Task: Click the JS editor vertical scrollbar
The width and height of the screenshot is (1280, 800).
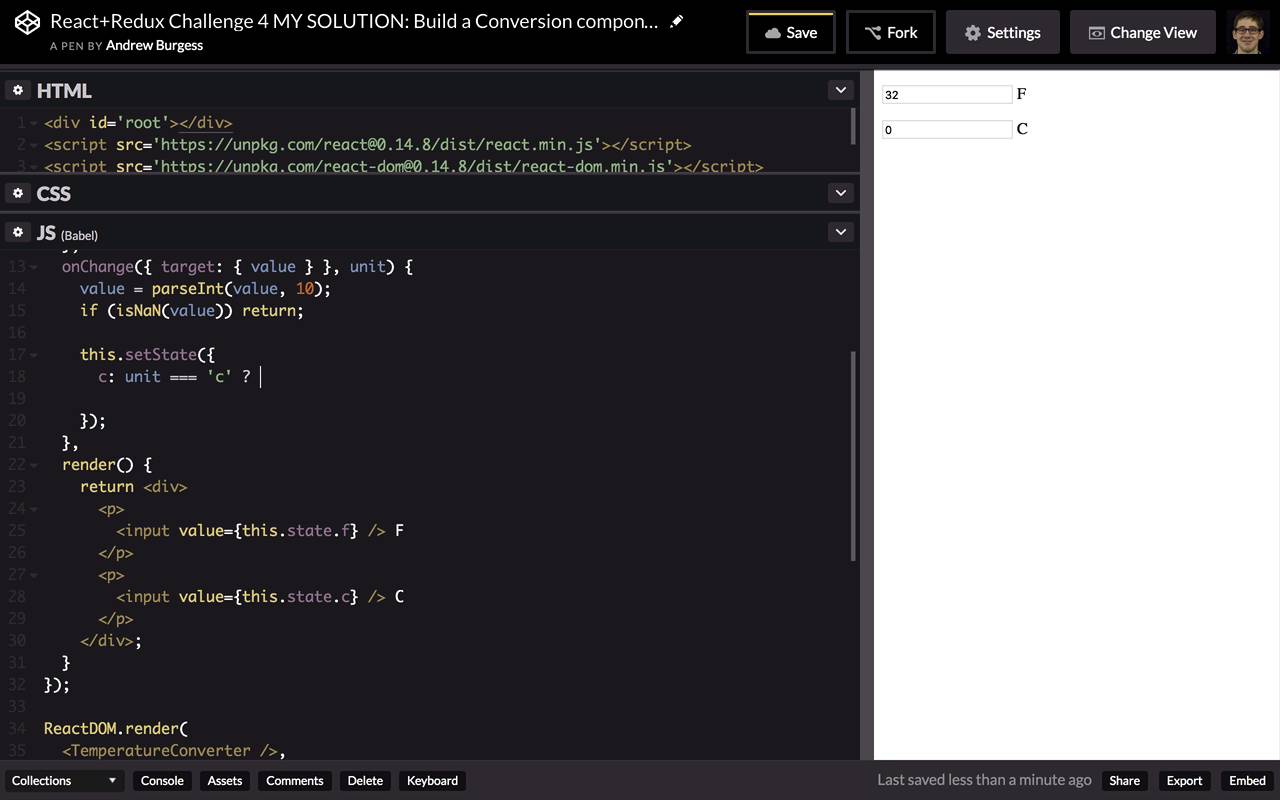Action: coord(853,455)
